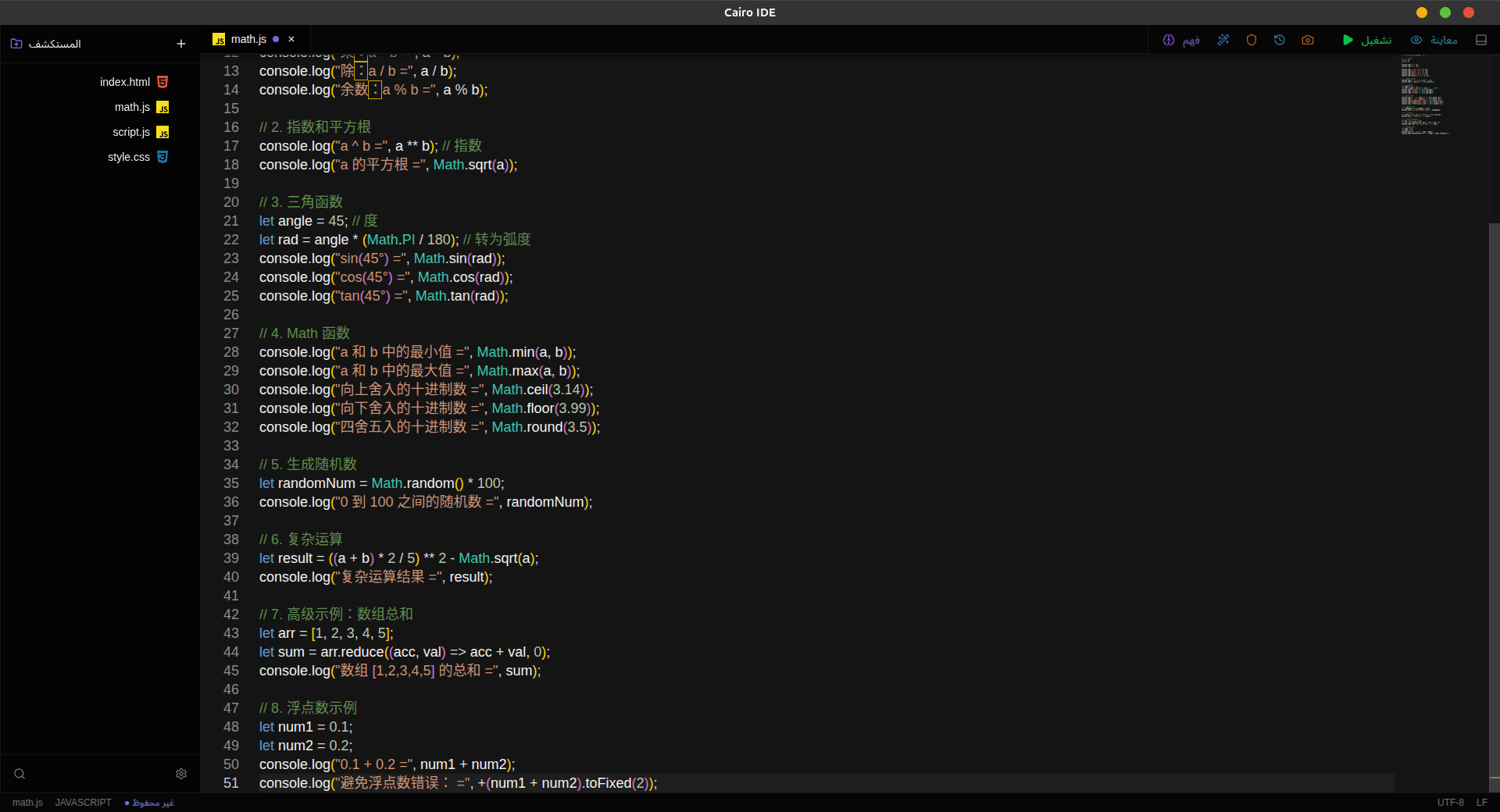Select script.js in the file list
This screenshot has width=1500, height=812.
point(131,132)
